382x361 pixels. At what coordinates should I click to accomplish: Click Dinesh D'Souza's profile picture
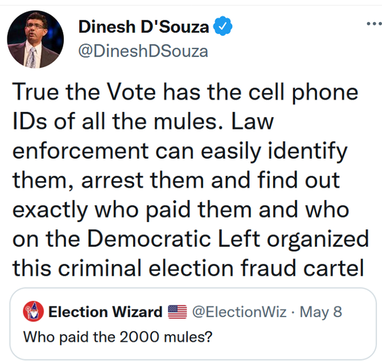point(35,39)
